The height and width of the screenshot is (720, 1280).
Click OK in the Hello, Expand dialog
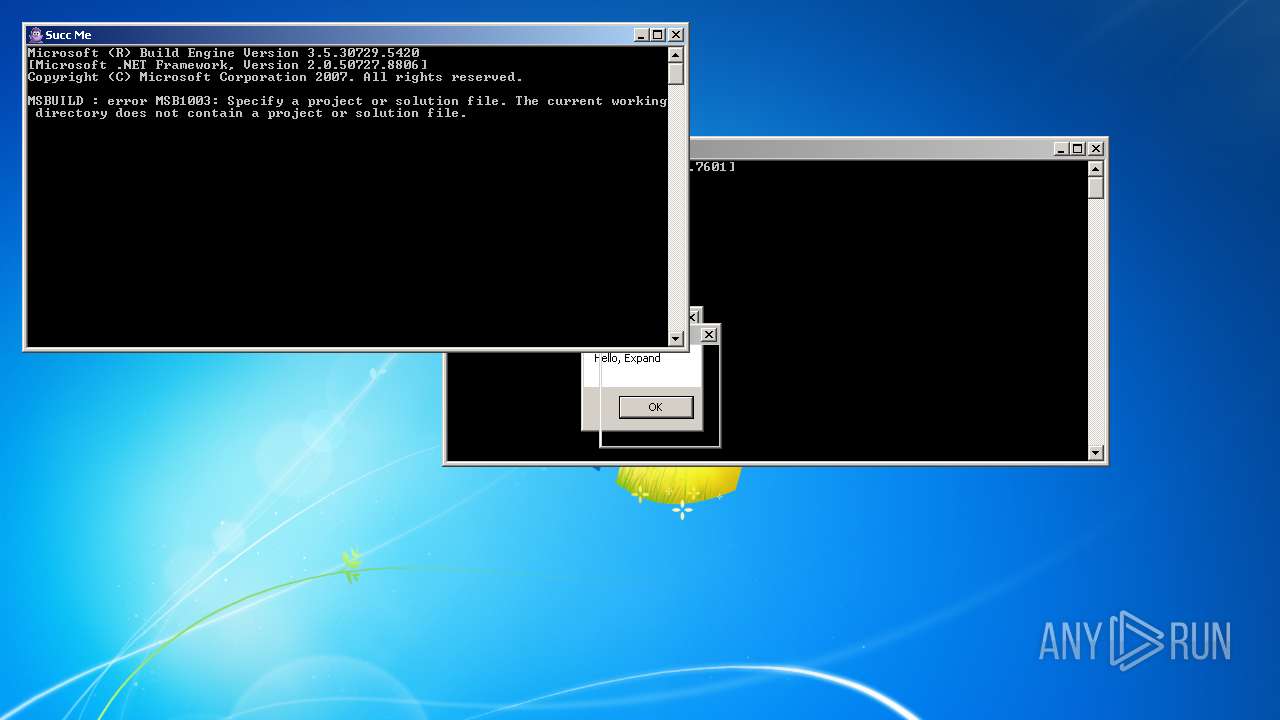(x=656, y=407)
